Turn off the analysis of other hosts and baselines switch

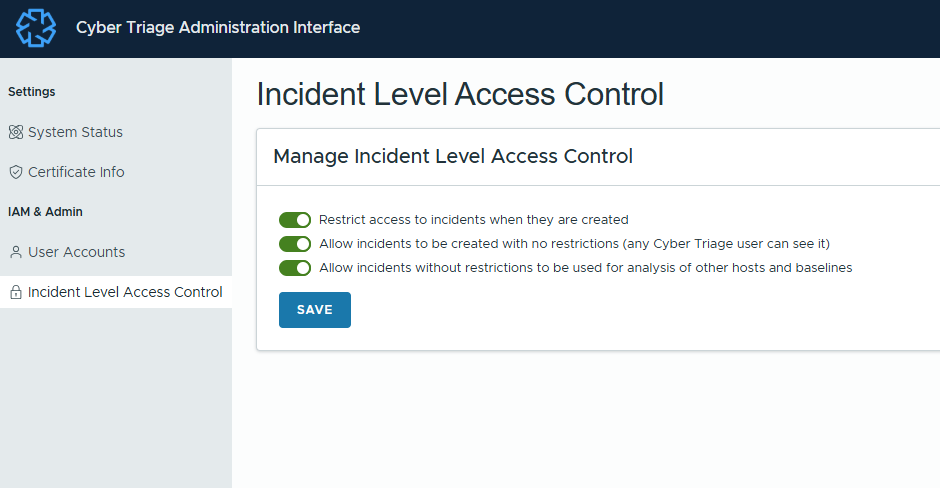tap(295, 268)
